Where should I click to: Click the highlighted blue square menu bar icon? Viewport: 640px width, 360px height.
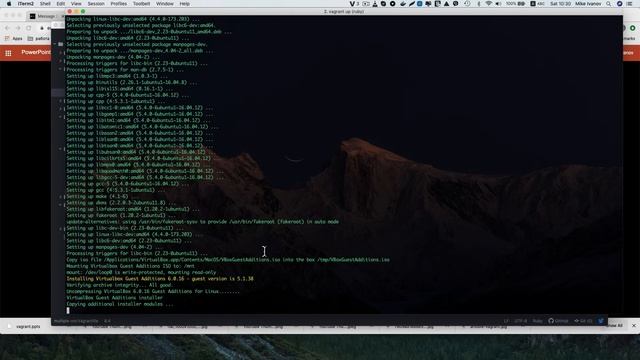coord(420,4)
